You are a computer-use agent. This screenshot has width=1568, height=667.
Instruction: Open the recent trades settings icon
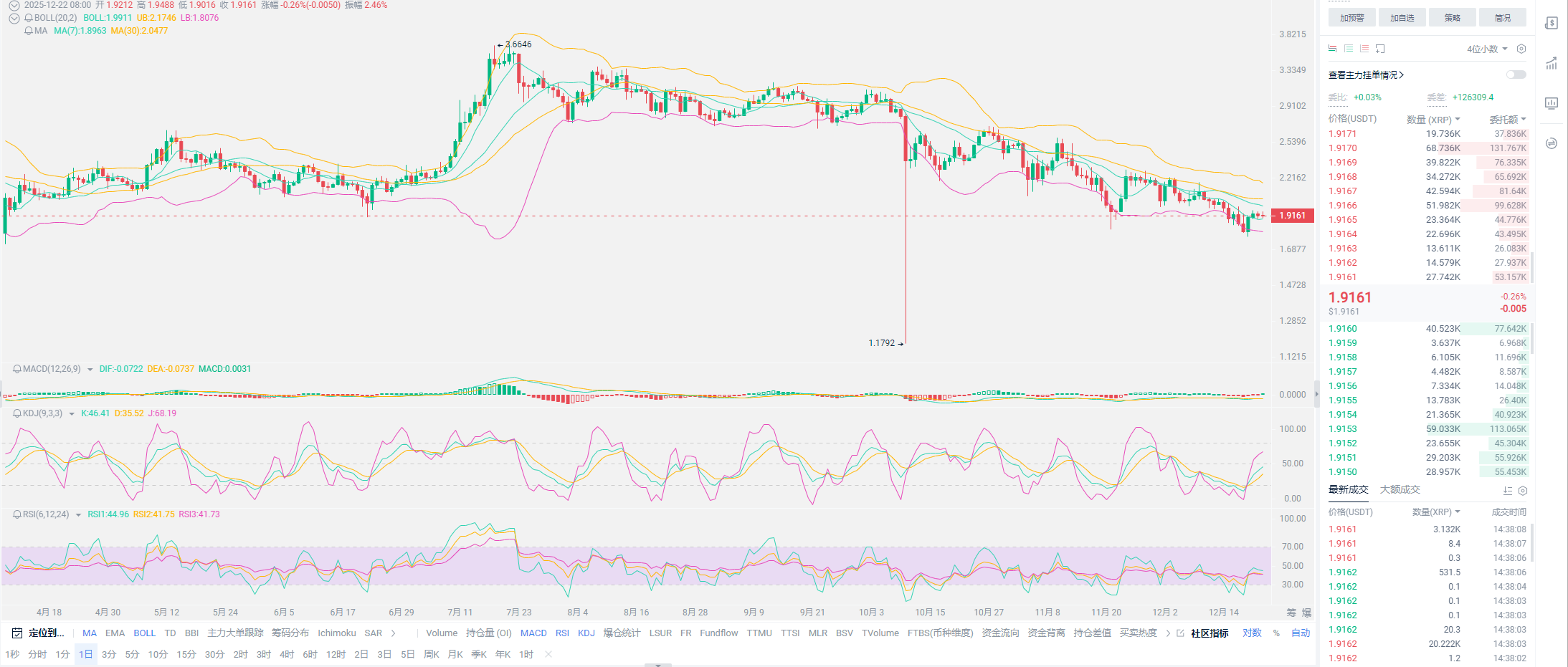(x=1523, y=491)
